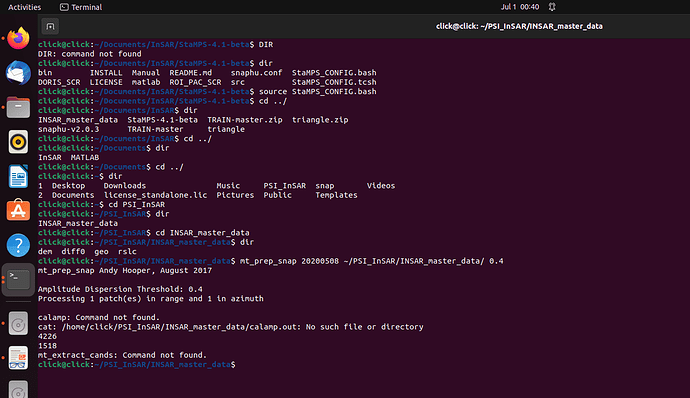Open Firefox from the dock
Screen dimensions: 690x398
18,38
